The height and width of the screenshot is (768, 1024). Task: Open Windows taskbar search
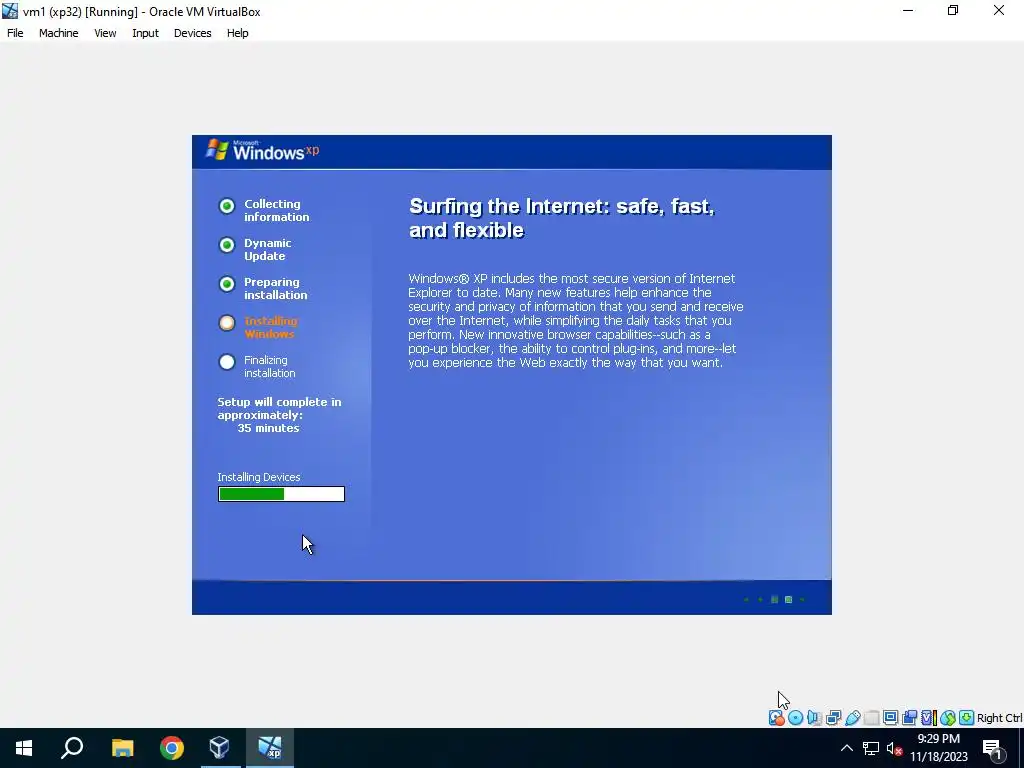point(72,748)
